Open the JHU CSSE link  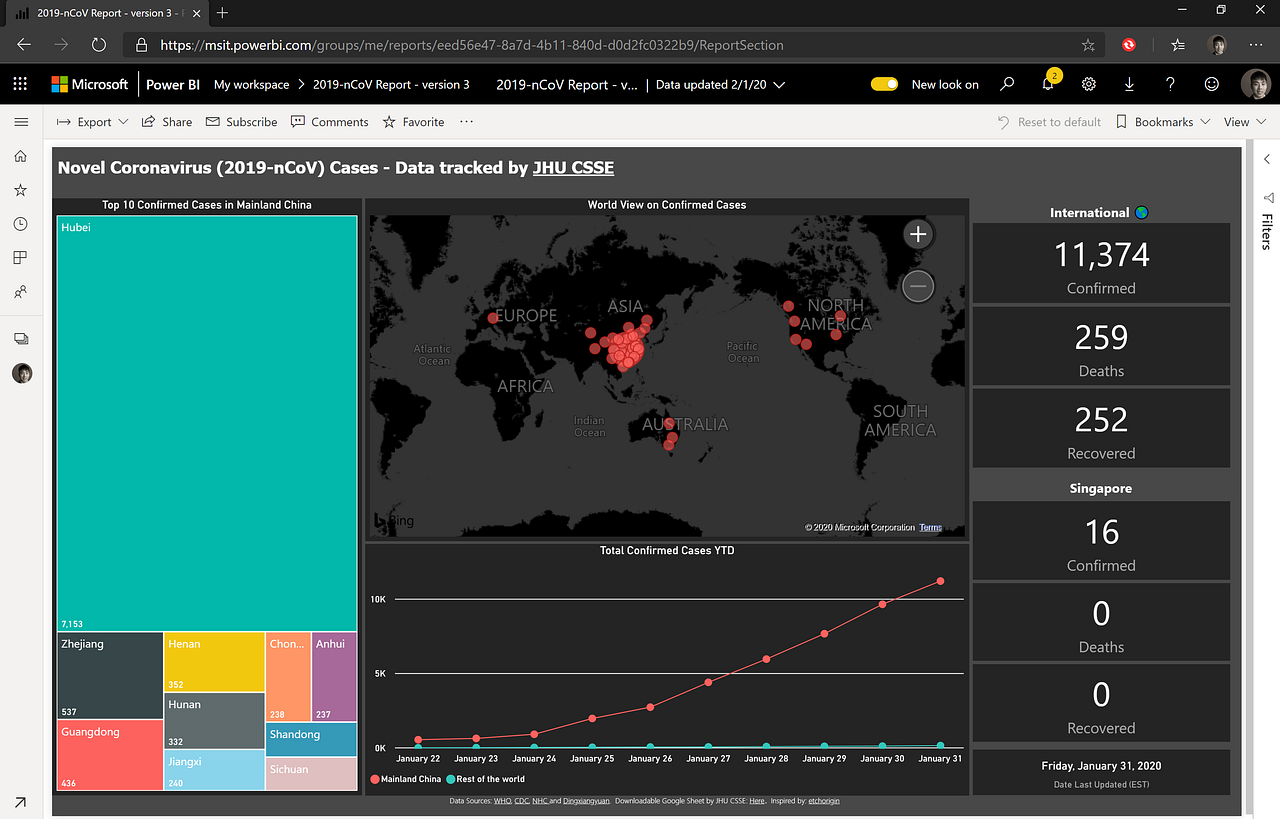pyautogui.click(x=573, y=167)
